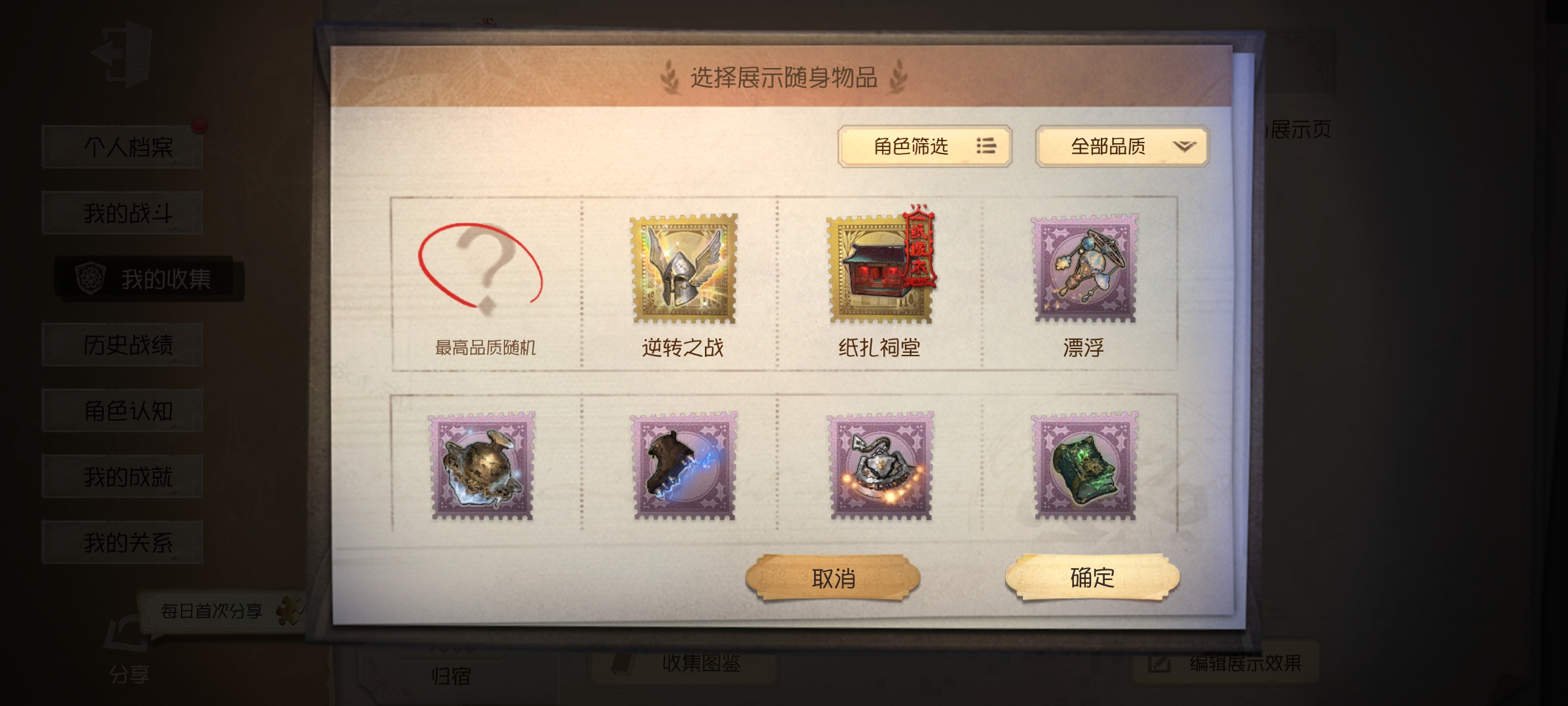Choose the glowing silver pendant stamp

click(881, 465)
